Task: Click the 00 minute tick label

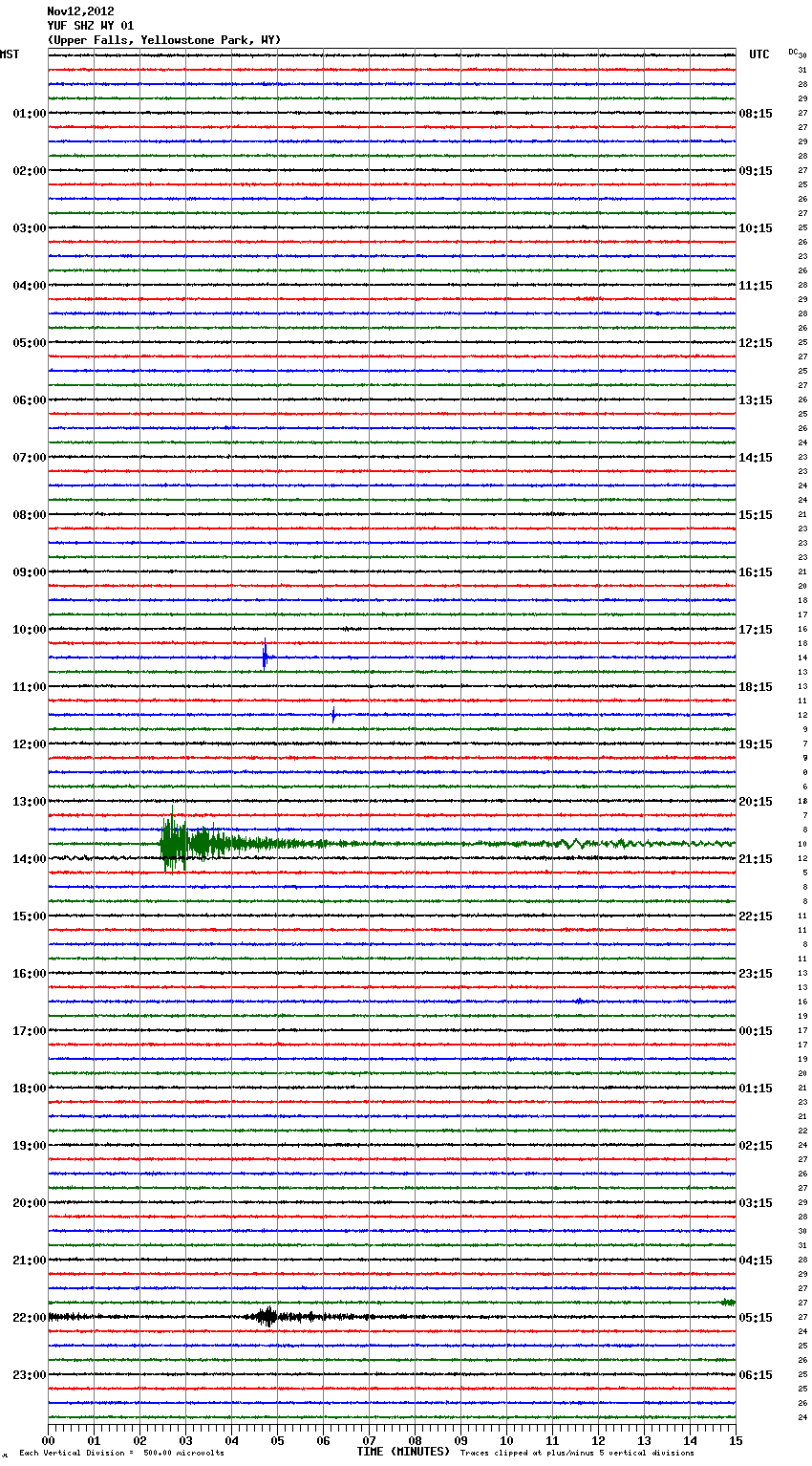Action: [x=48, y=1440]
